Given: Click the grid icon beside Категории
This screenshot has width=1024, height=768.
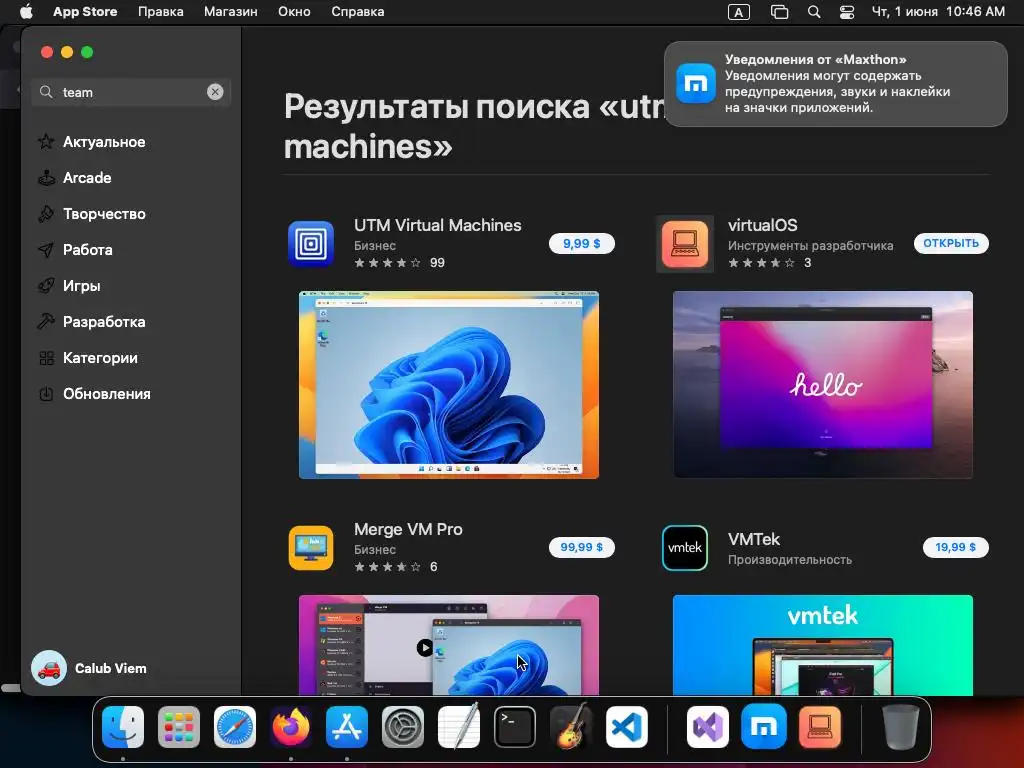Looking at the screenshot, I should [46, 358].
